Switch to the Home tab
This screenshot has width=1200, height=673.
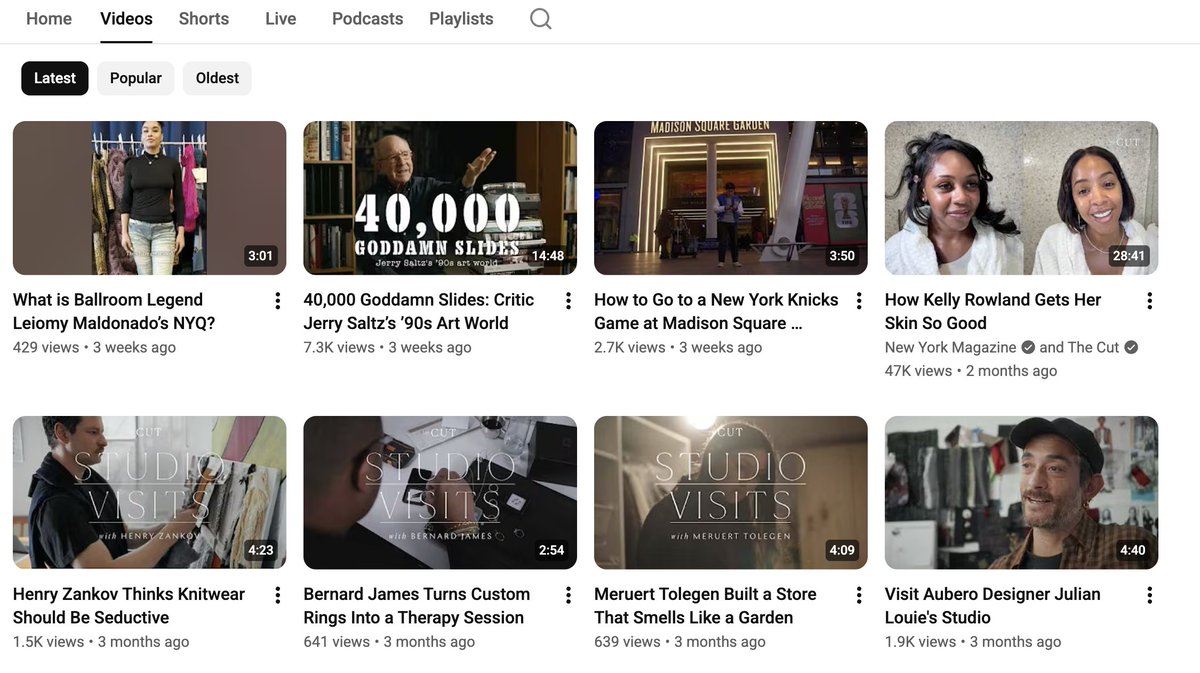click(49, 19)
